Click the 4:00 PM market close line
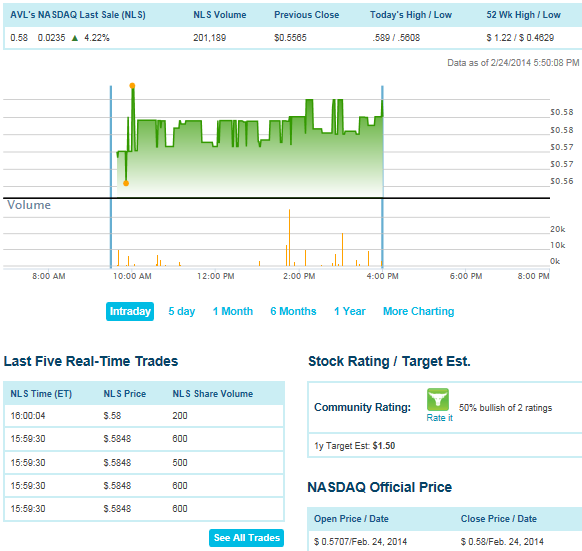Screen dimensions: 582x551 click(x=382, y=177)
